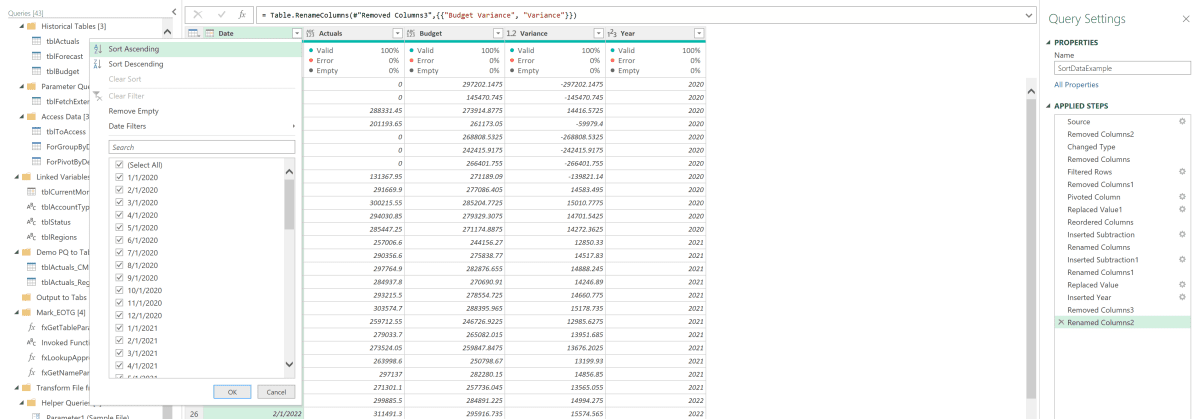Viewport: 1200px width, 419px height.
Task: Delete the Renamed Columns2 step
Action: pos(1060,322)
